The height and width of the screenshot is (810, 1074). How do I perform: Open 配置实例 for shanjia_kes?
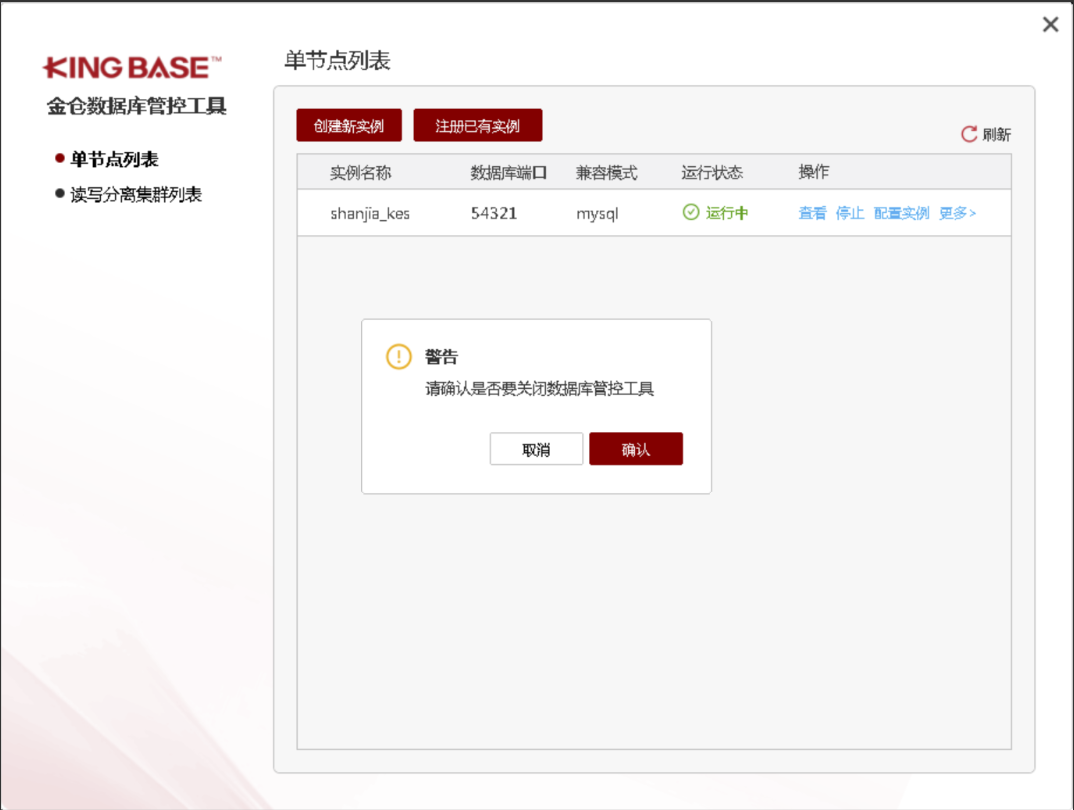click(901, 213)
